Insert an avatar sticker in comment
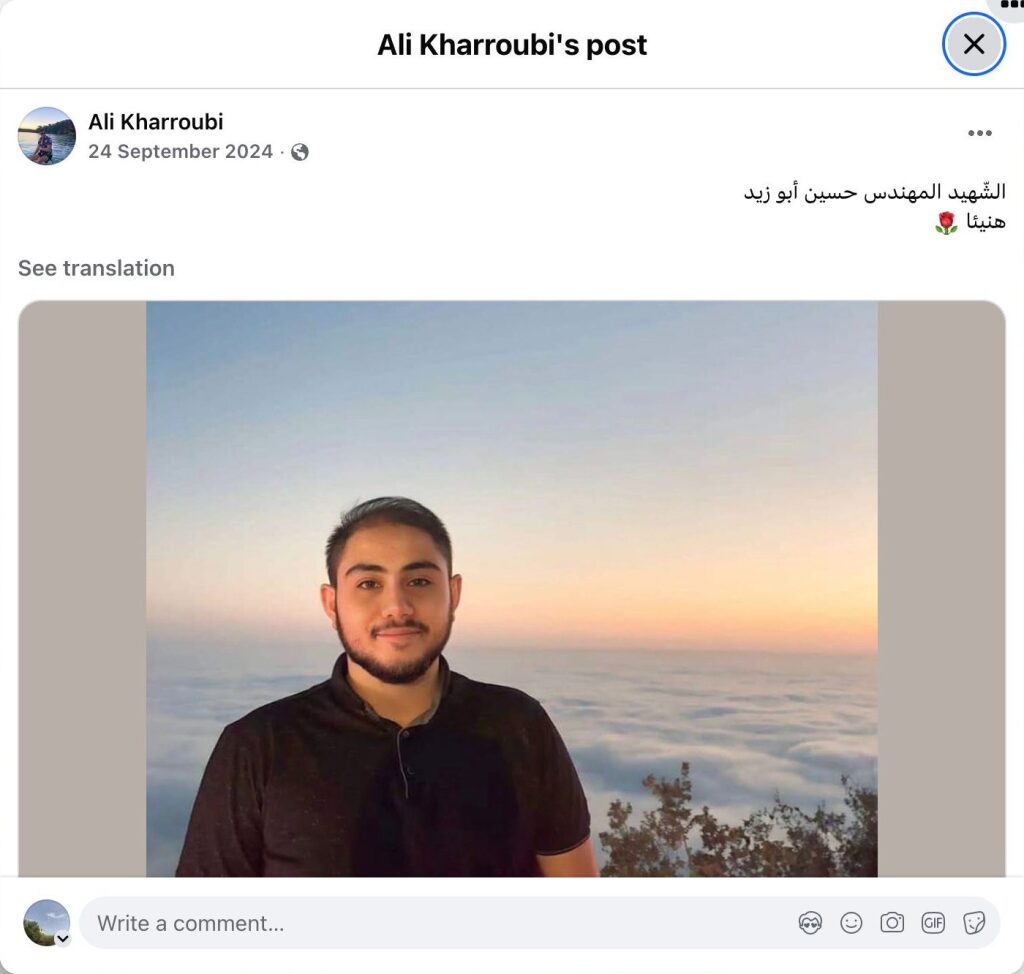The image size is (1024, 974). (x=810, y=923)
